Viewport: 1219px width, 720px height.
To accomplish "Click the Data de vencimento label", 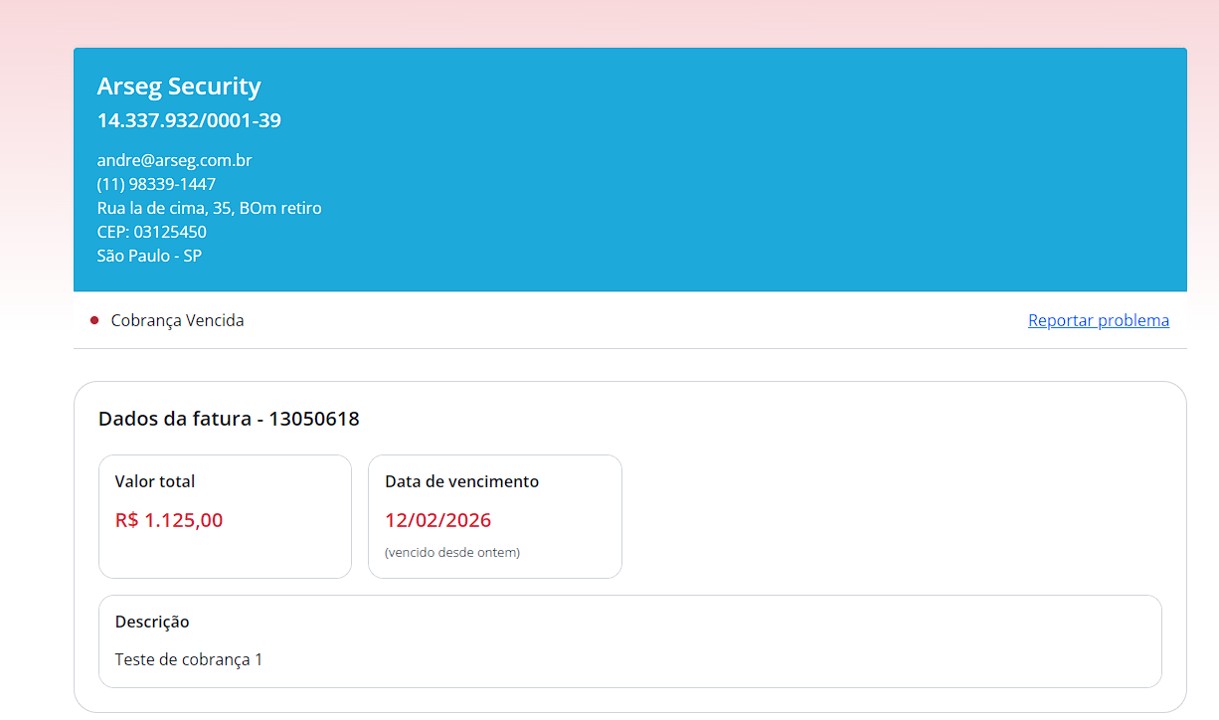I will 462,482.
